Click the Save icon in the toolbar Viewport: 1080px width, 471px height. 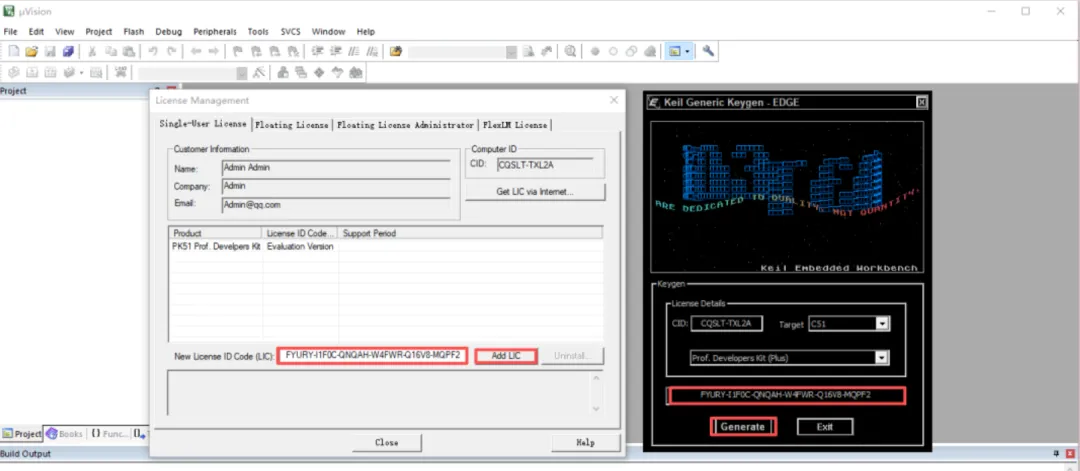(x=50, y=52)
